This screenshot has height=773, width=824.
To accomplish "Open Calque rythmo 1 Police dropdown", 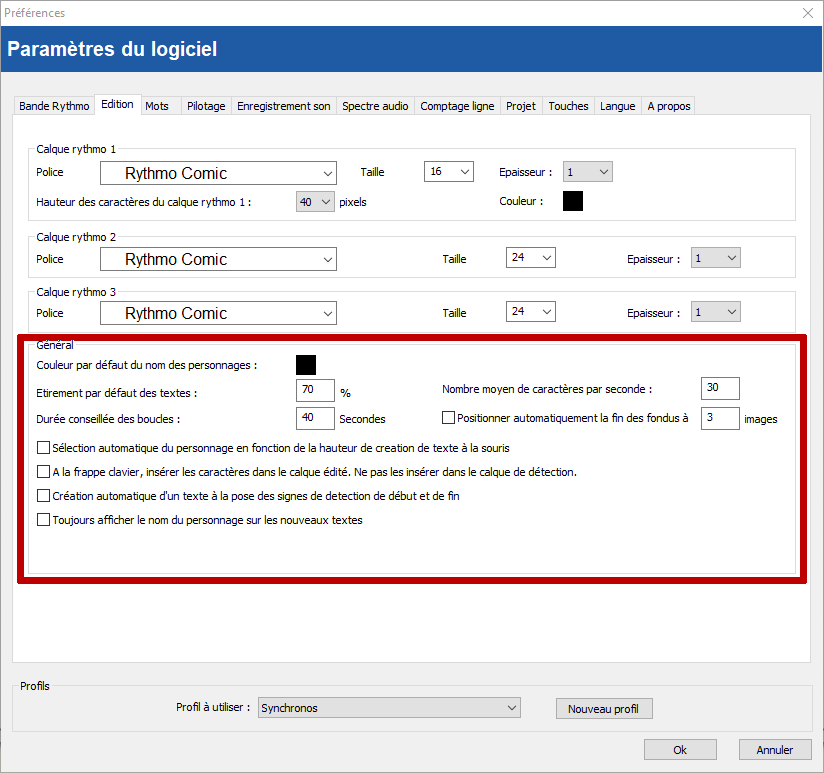I will click(218, 173).
